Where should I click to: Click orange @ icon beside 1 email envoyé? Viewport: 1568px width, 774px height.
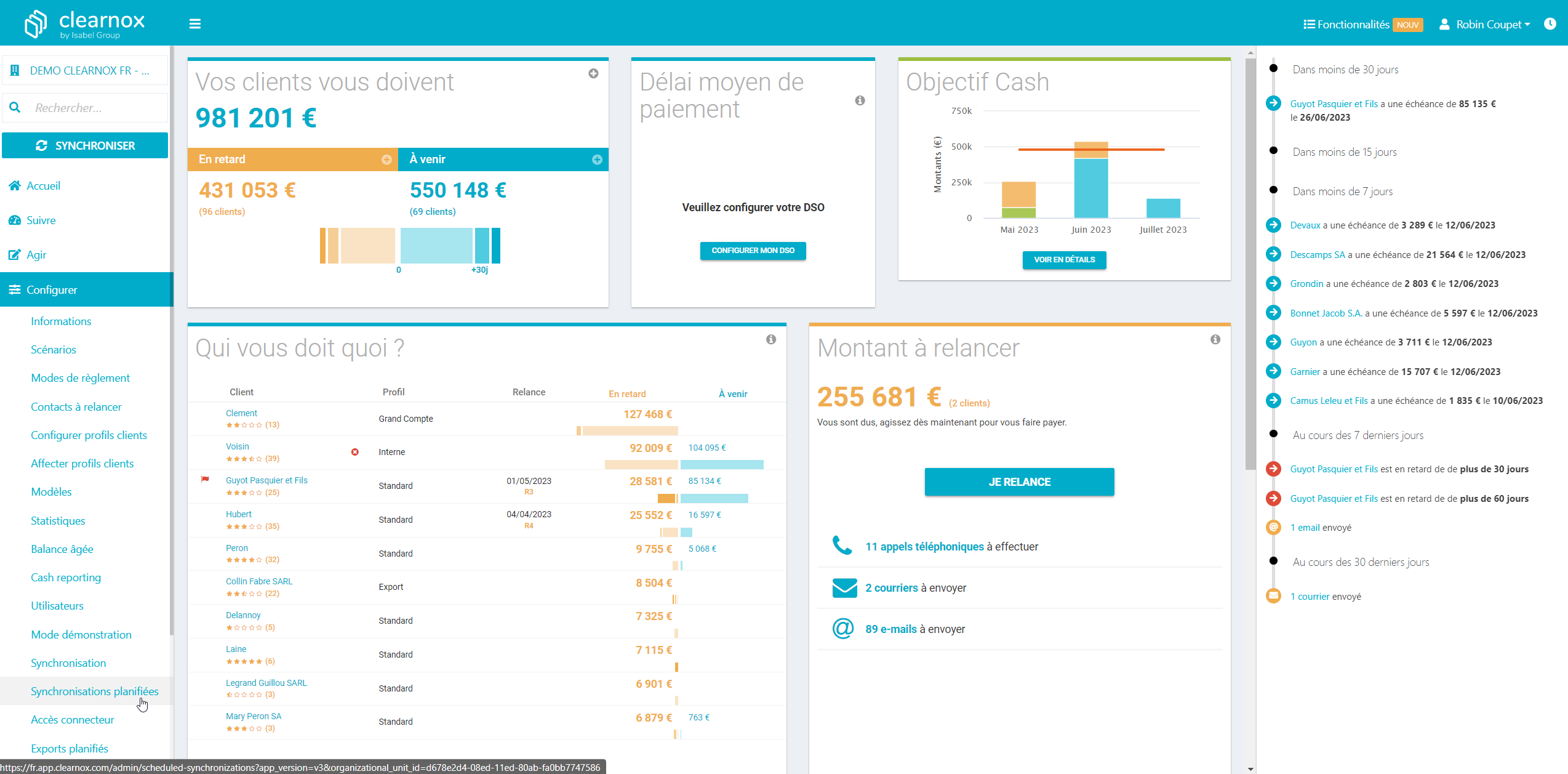point(1273,527)
